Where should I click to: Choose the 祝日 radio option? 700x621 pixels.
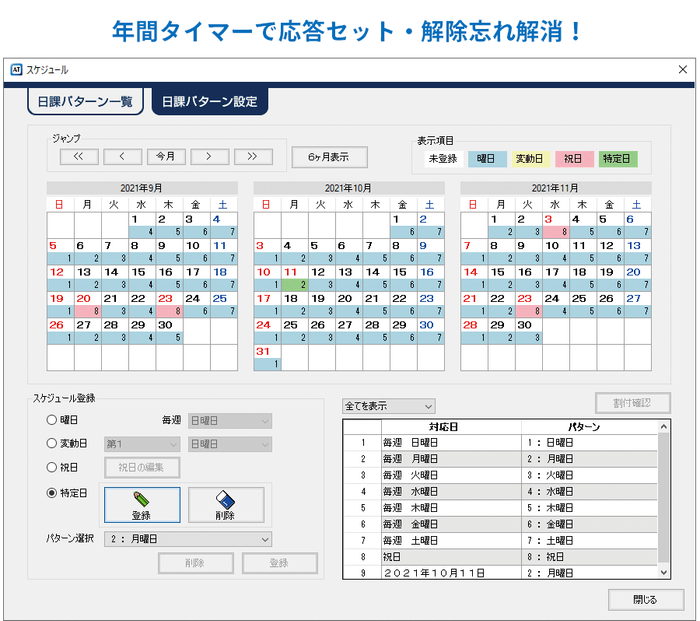tap(51, 467)
